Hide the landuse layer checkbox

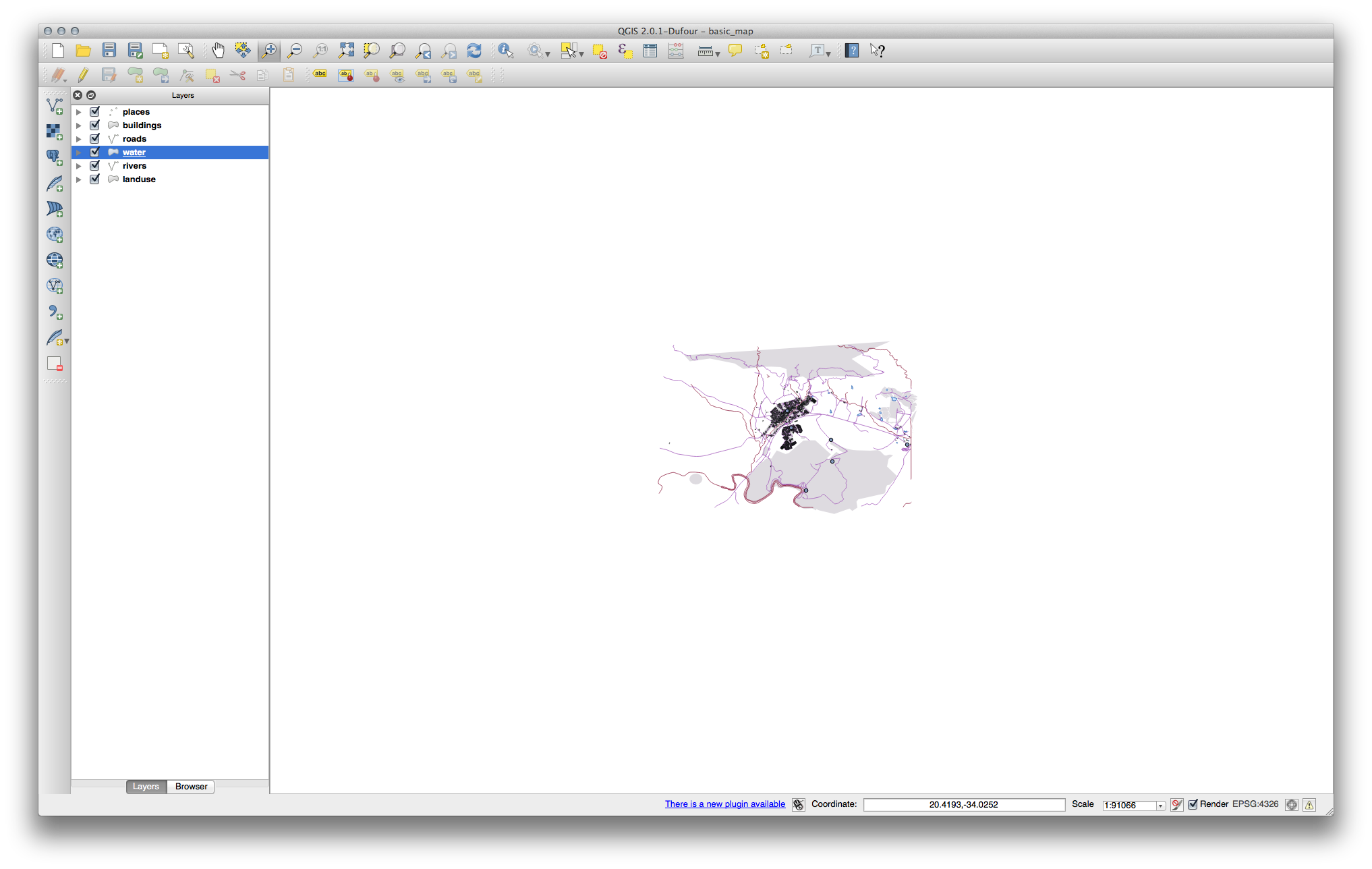(x=95, y=179)
